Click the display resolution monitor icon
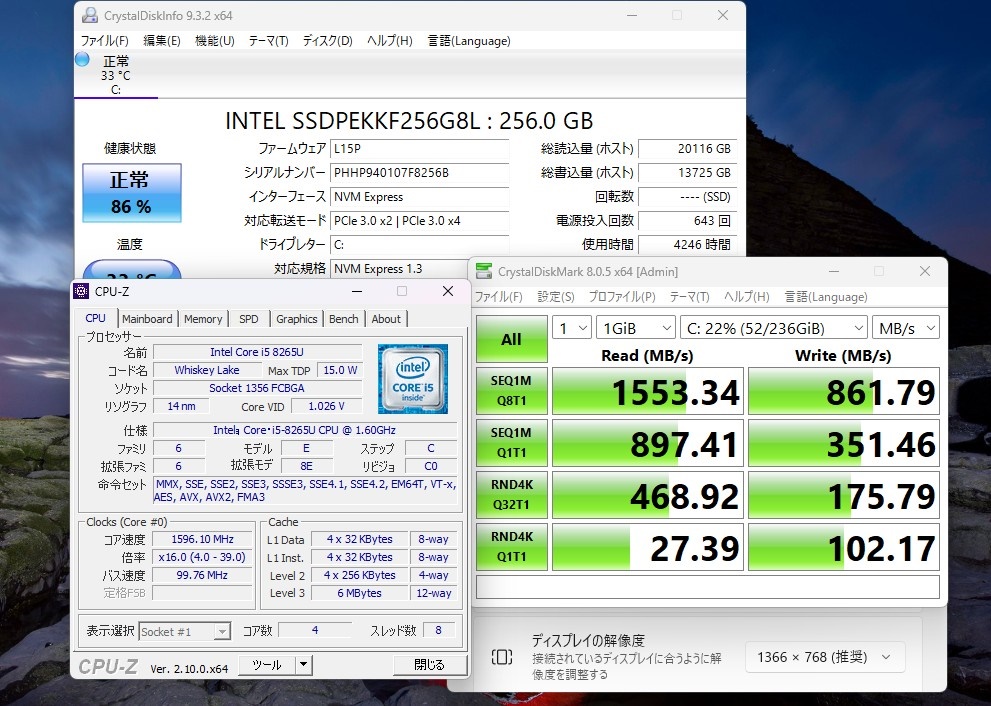 [502, 657]
